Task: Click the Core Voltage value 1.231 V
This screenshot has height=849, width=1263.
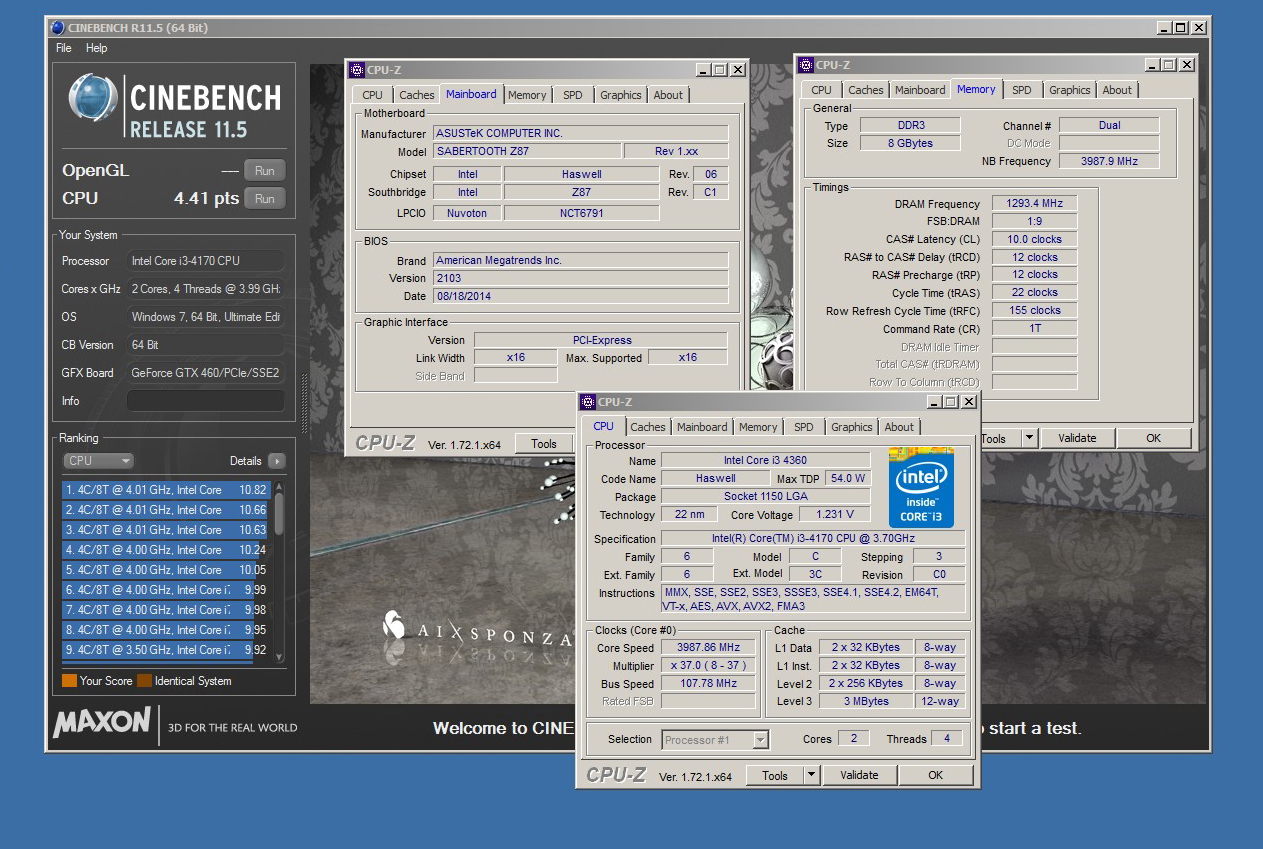Action: (836, 515)
